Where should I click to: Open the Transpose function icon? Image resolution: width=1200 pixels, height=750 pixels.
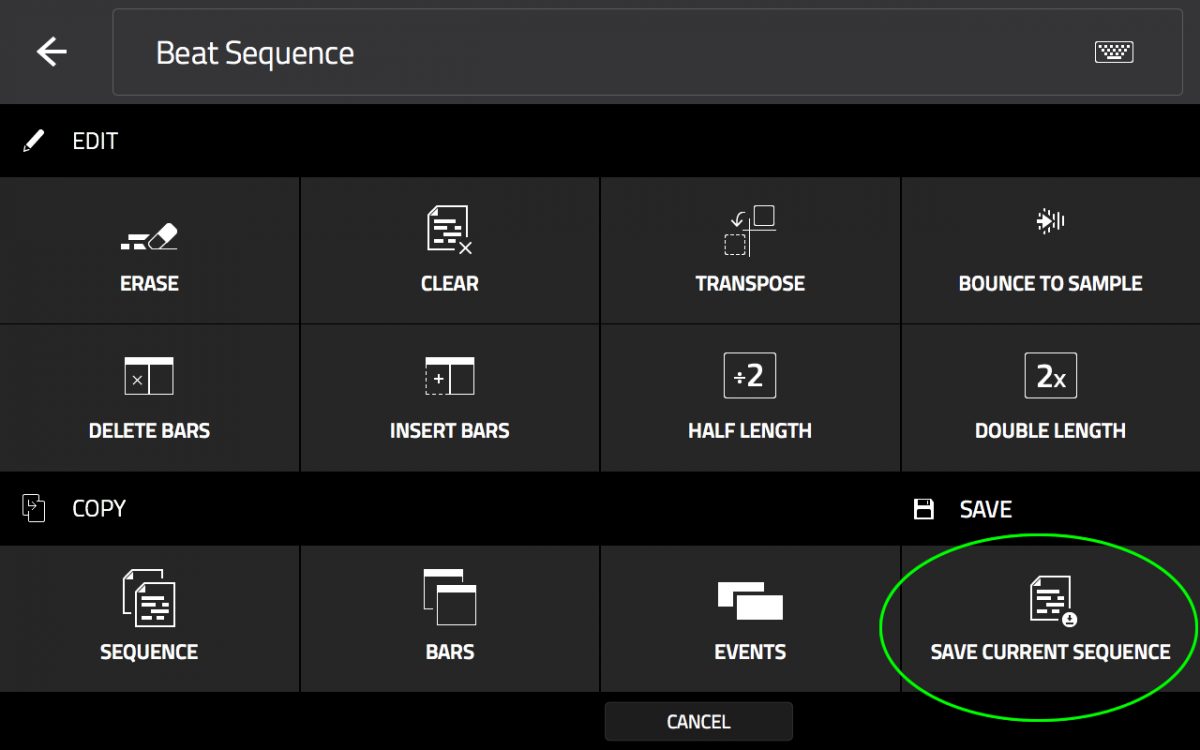pyautogui.click(x=750, y=231)
